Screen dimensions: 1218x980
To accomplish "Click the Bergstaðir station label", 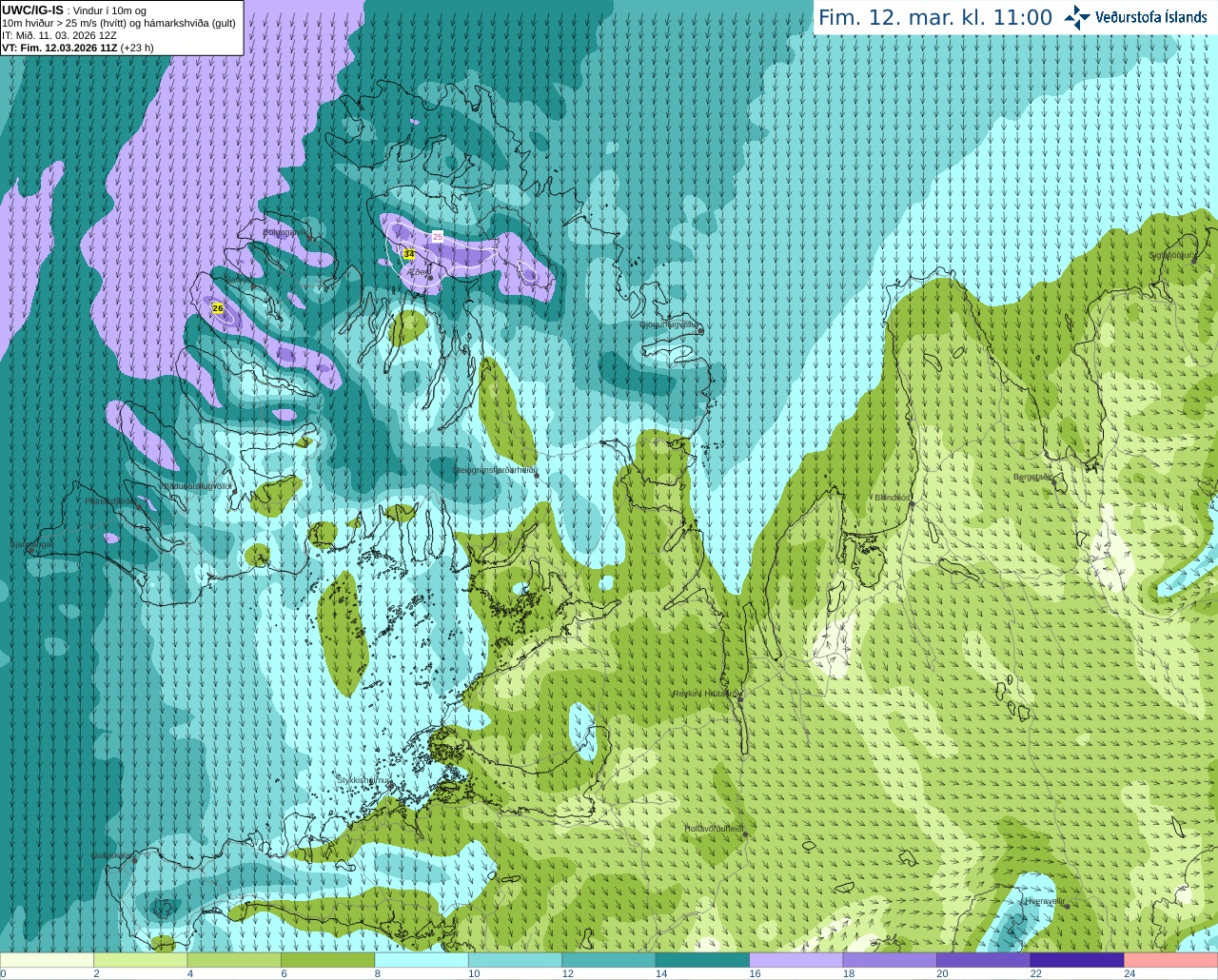I will coord(1032,478).
